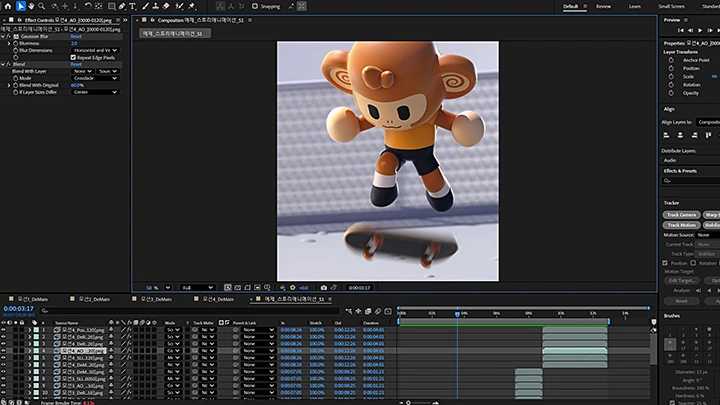Toggle Blend effect fx switch

9,64
